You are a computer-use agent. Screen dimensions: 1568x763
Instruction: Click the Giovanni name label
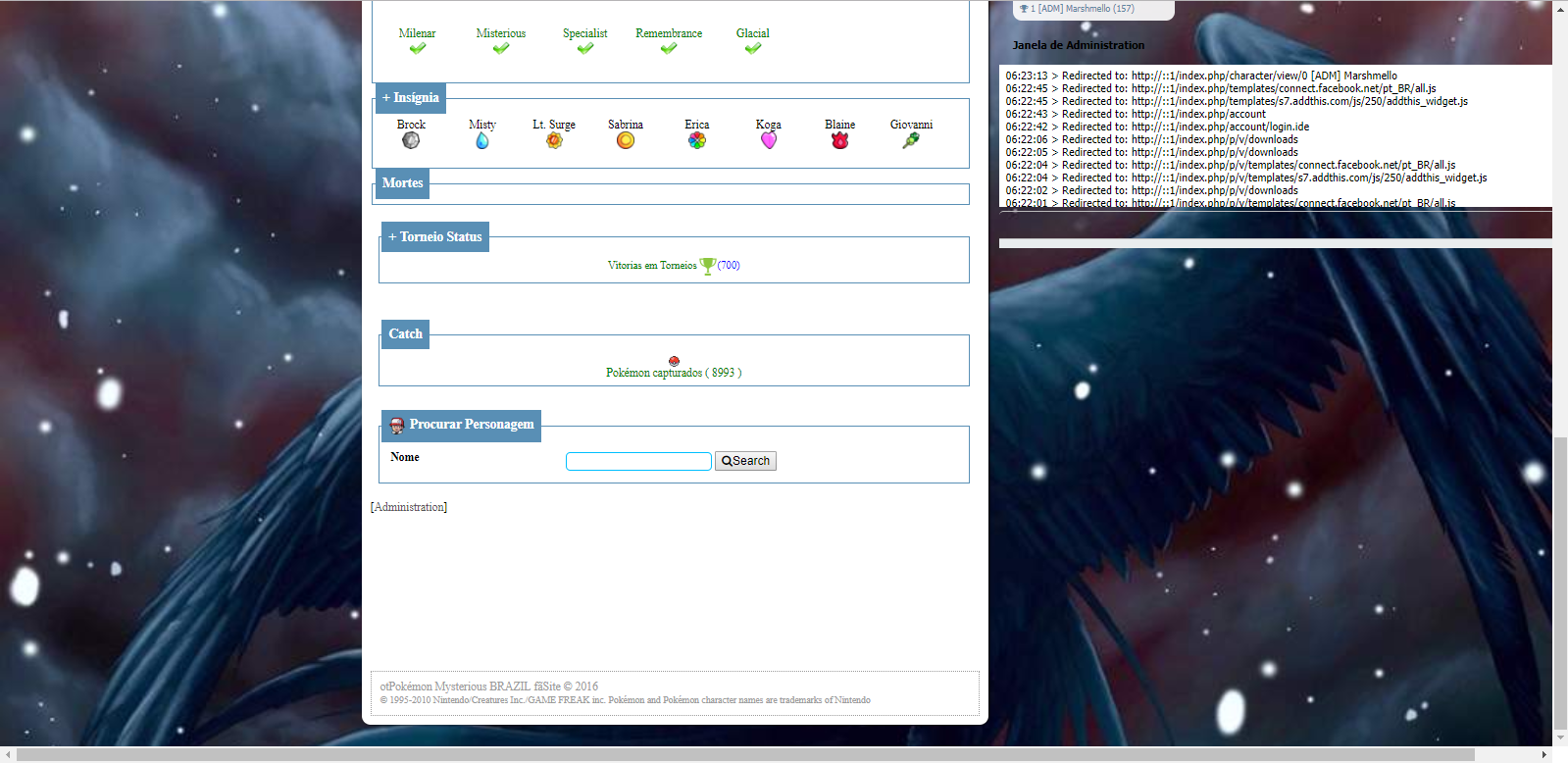tap(911, 125)
